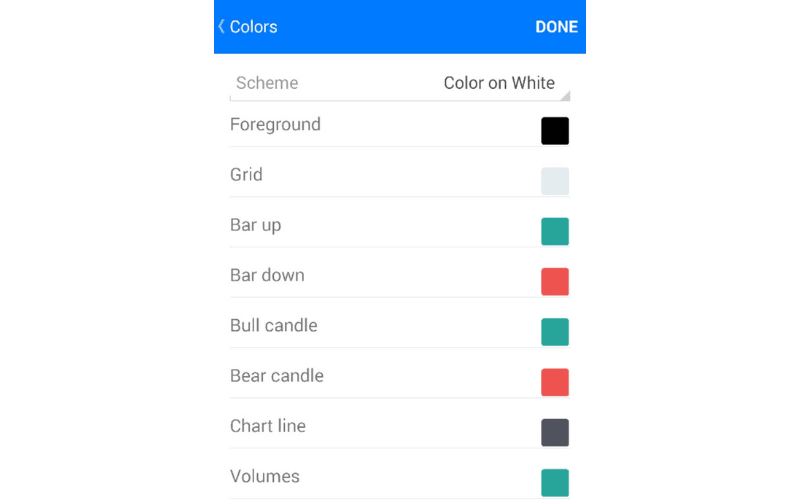800x500 pixels.
Task: Click the dropdown triangle beside Color on White
Action: 565,95
